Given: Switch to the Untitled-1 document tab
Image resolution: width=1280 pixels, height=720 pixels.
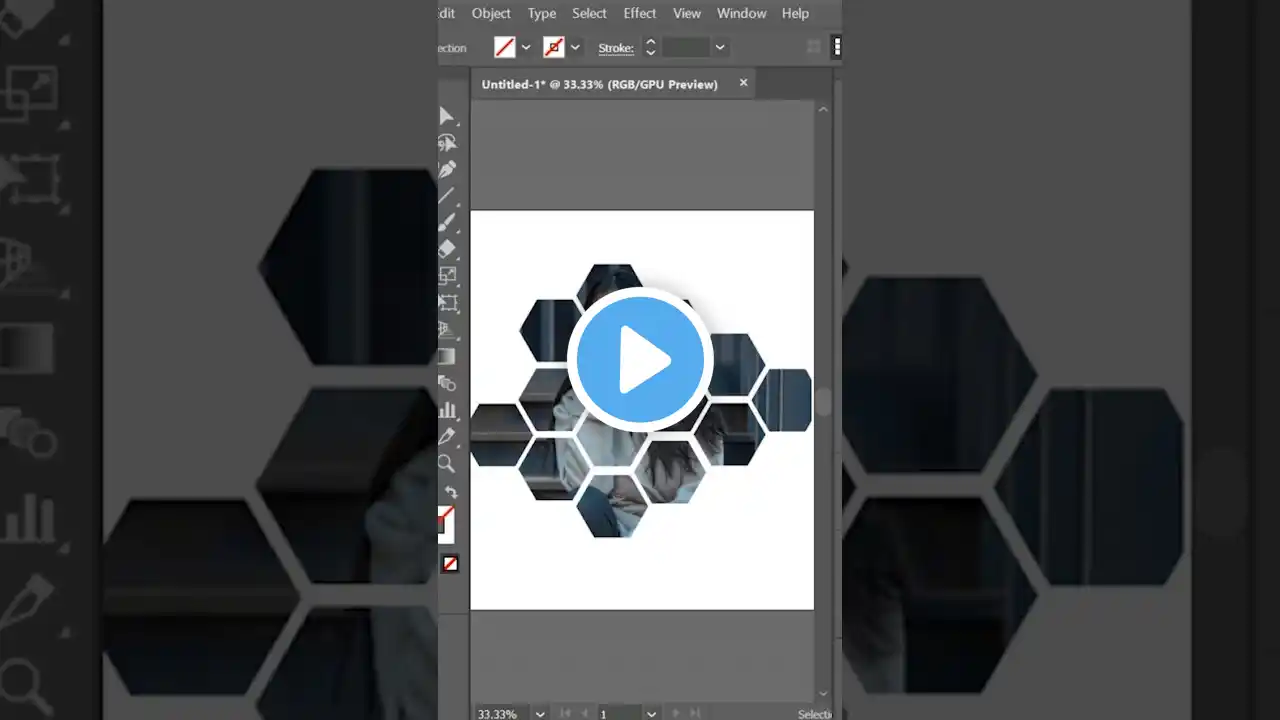Looking at the screenshot, I should tap(600, 84).
